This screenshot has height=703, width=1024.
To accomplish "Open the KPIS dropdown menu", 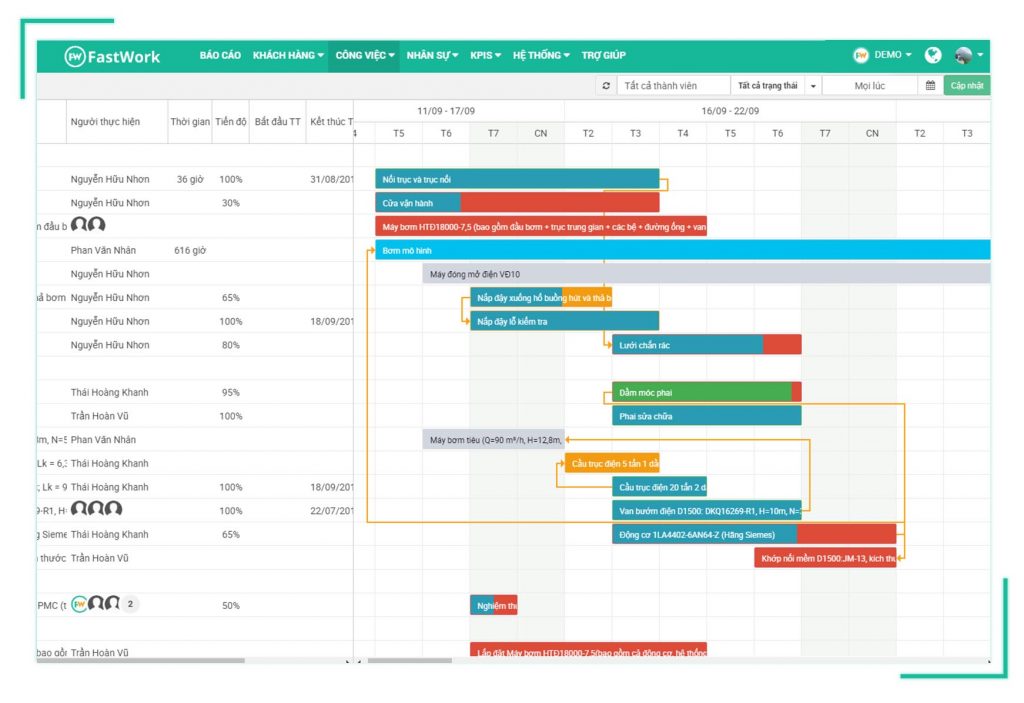I will [484, 55].
